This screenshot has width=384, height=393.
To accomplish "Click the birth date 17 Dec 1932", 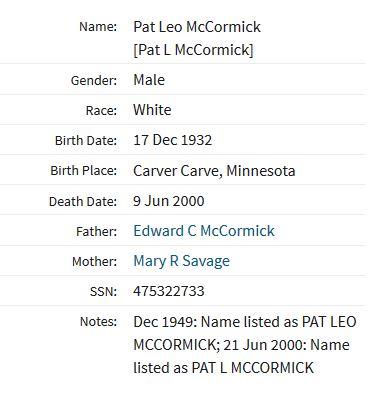I will (172, 140).
